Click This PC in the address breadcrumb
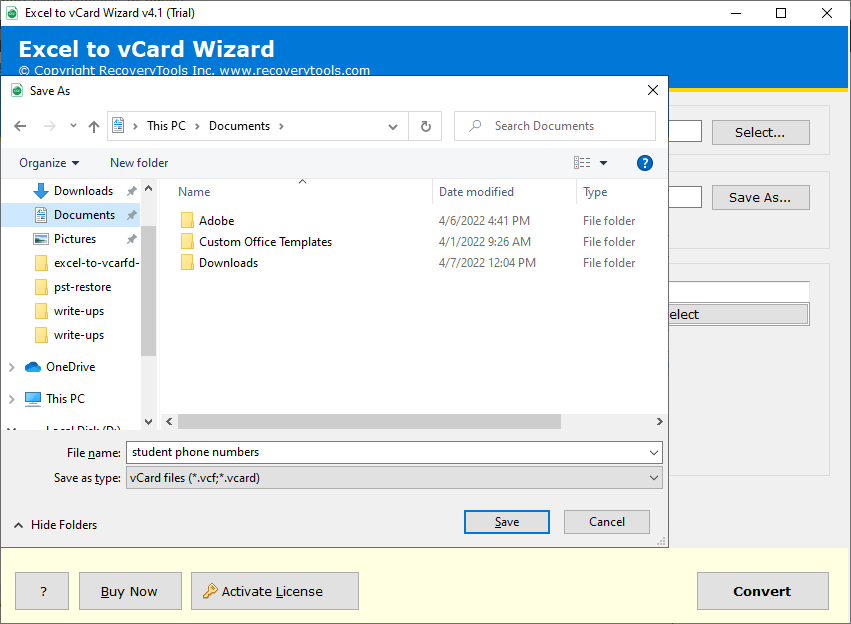851x624 pixels. 166,126
